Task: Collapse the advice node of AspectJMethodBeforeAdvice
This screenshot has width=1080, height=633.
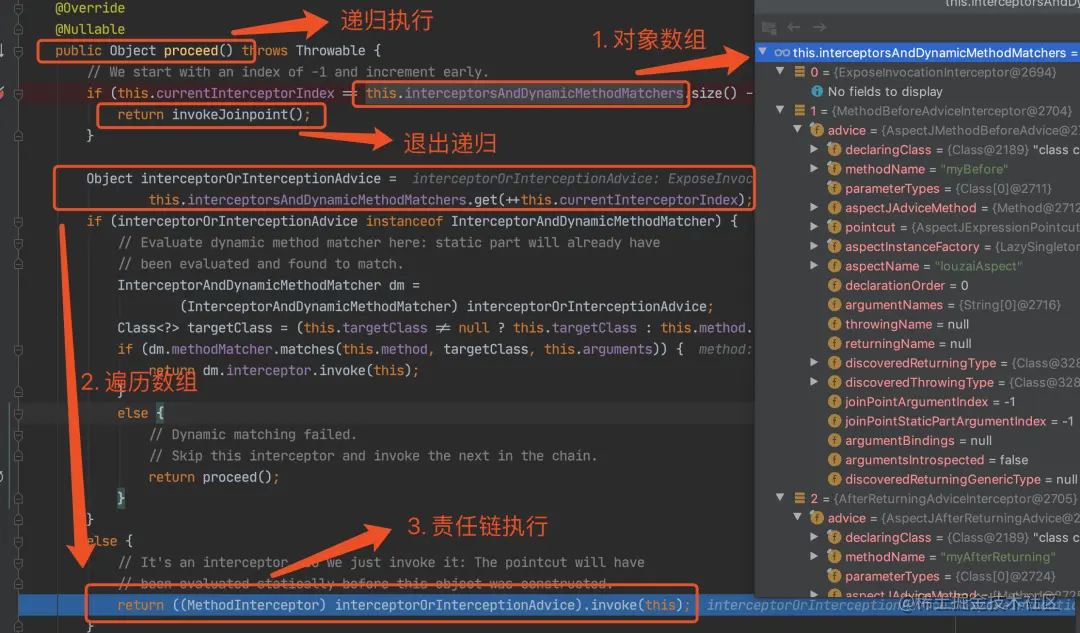Action: coord(797,129)
